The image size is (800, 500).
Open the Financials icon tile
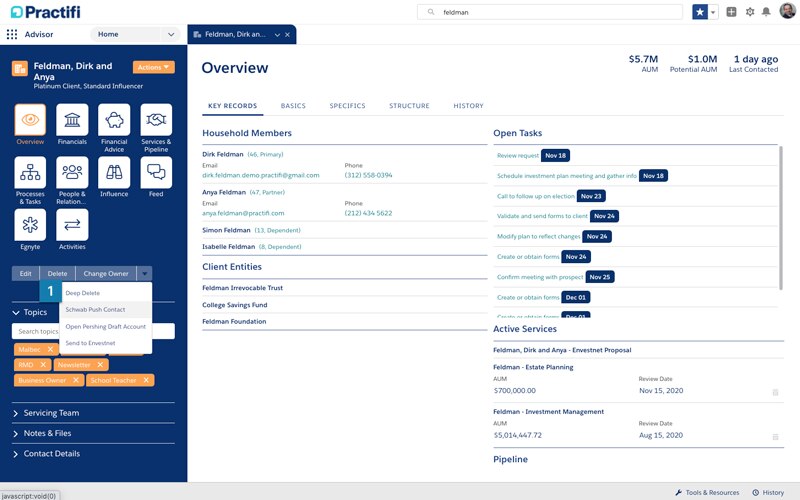pyautogui.click(x=71, y=120)
